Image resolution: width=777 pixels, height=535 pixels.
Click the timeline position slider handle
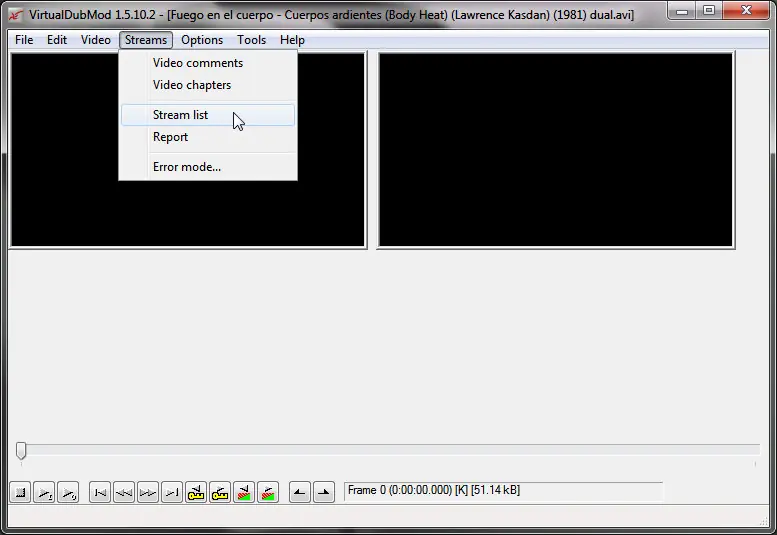[21, 450]
